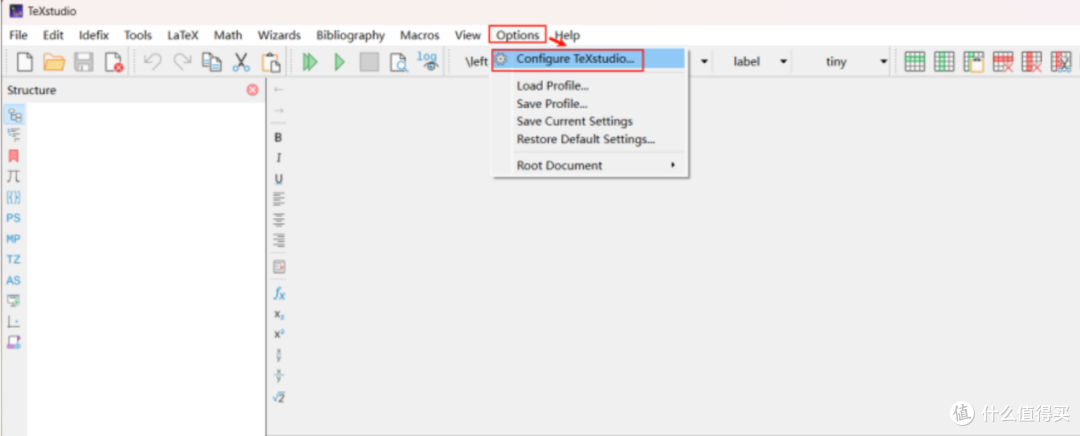
Task: Insert inline math with fx icon
Action: pyautogui.click(x=279, y=294)
